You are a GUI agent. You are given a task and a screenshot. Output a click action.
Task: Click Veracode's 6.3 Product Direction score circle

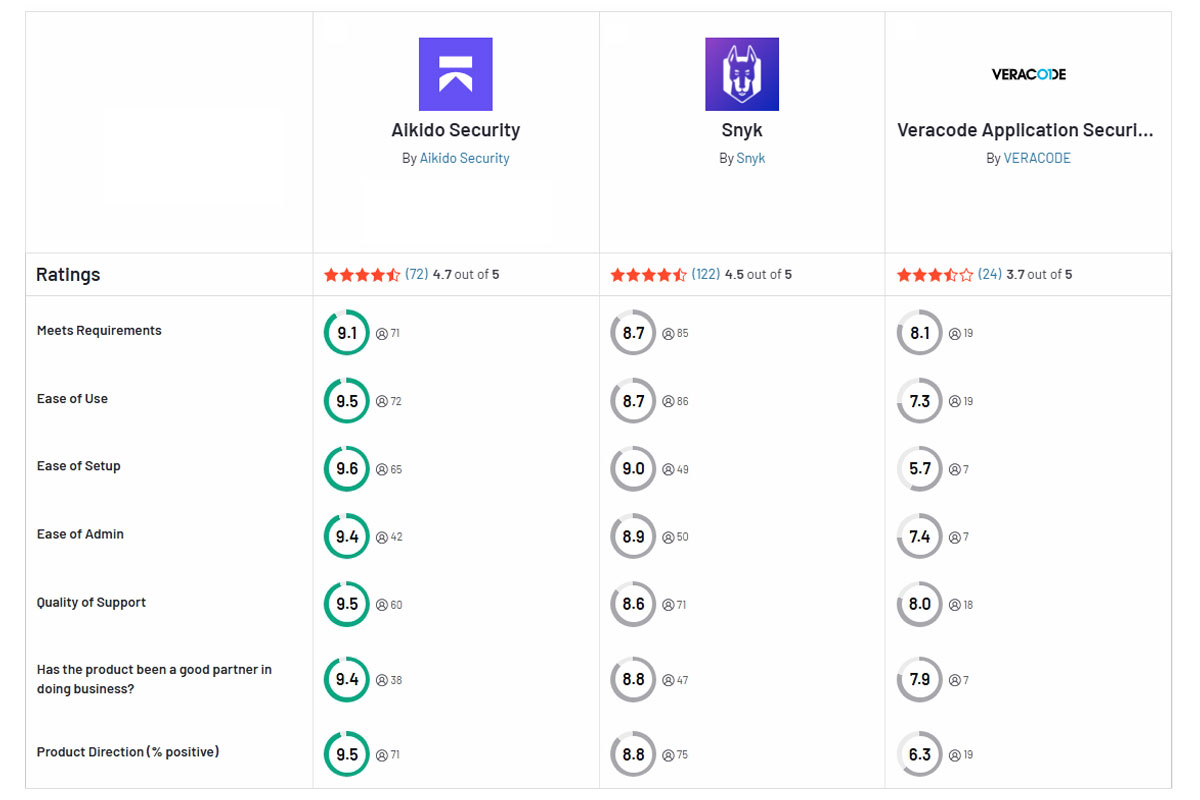click(x=920, y=755)
